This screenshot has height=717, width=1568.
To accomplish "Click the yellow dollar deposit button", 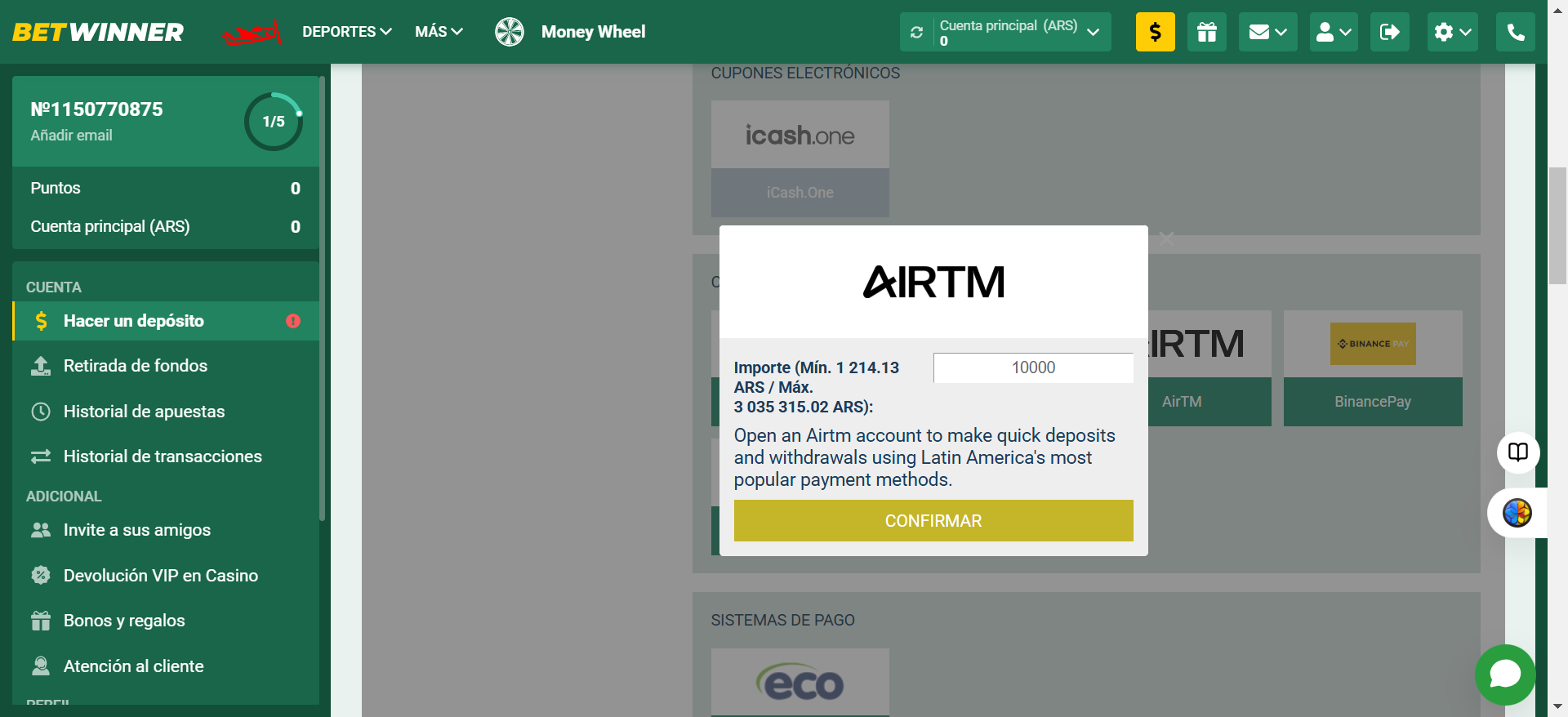I will pyautogui.click(x=1155, y=32).
